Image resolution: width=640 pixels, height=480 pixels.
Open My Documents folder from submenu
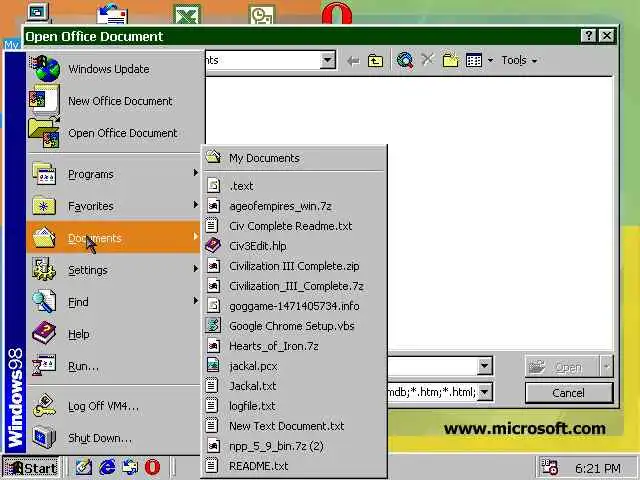coord(294,158)
